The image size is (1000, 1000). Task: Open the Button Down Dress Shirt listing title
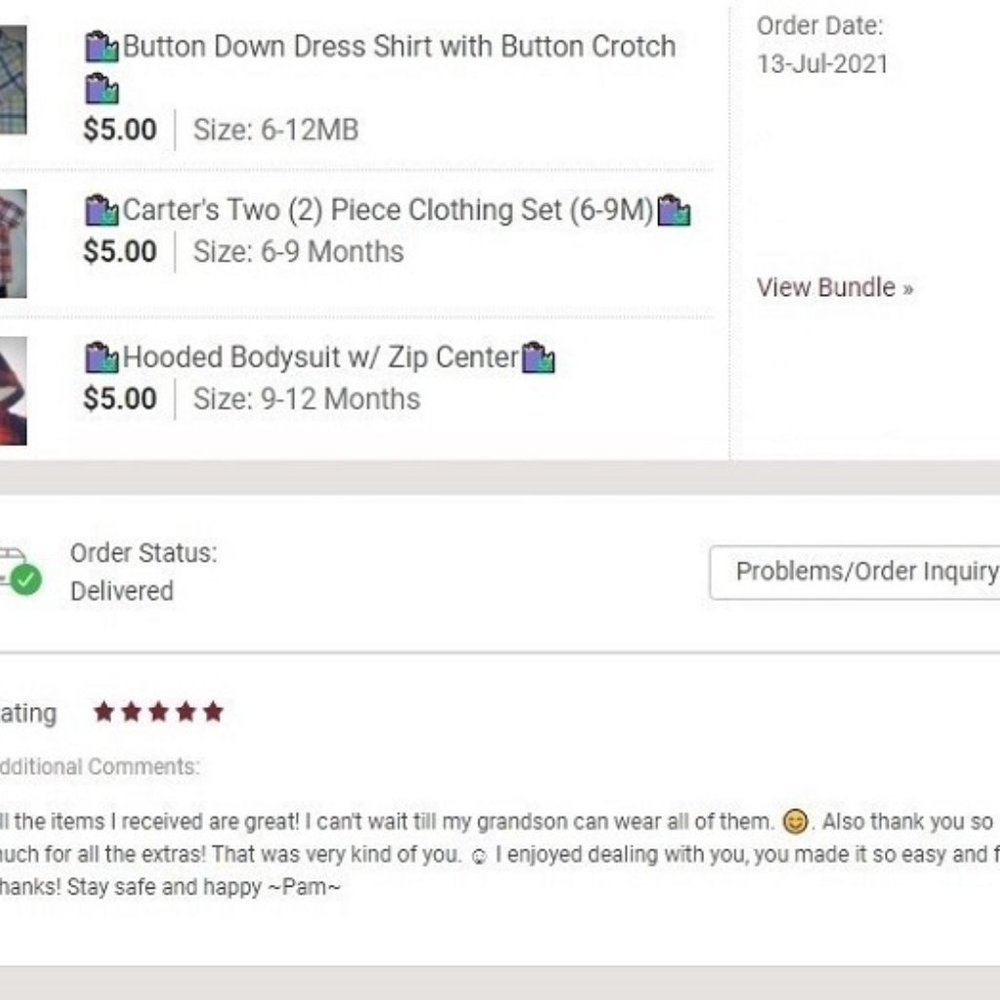(x=399, y=46)
